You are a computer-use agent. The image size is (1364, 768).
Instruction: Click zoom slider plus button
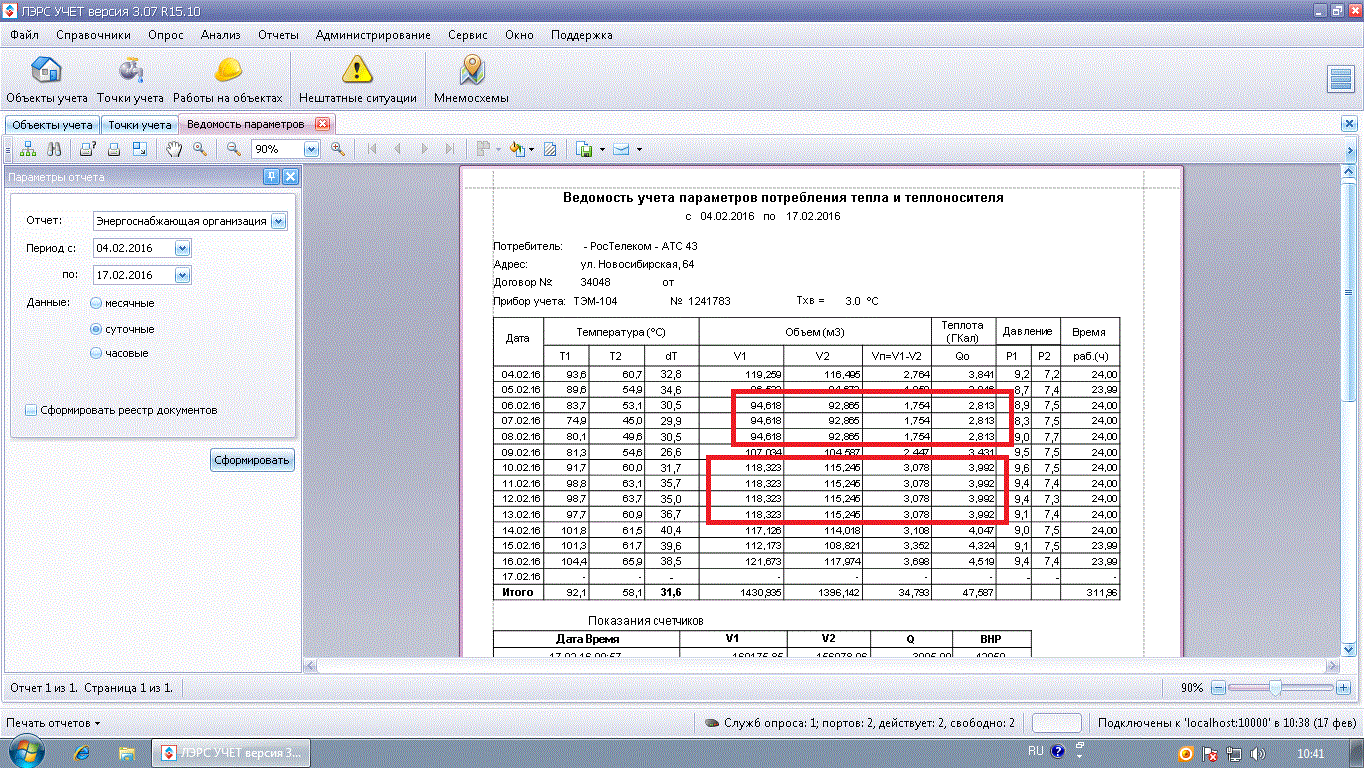tap(1342, 688)
